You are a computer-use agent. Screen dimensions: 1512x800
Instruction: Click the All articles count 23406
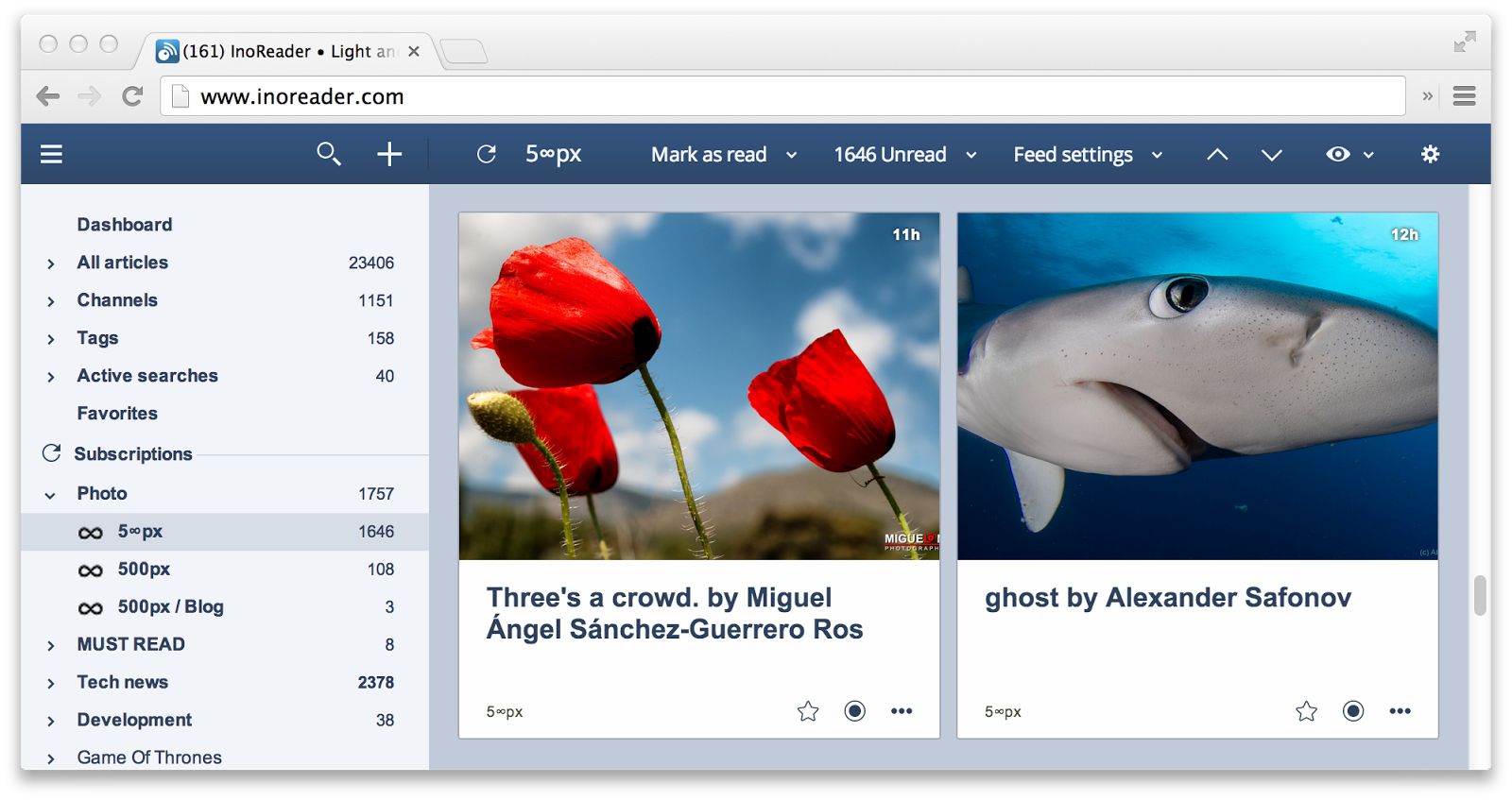371,263
